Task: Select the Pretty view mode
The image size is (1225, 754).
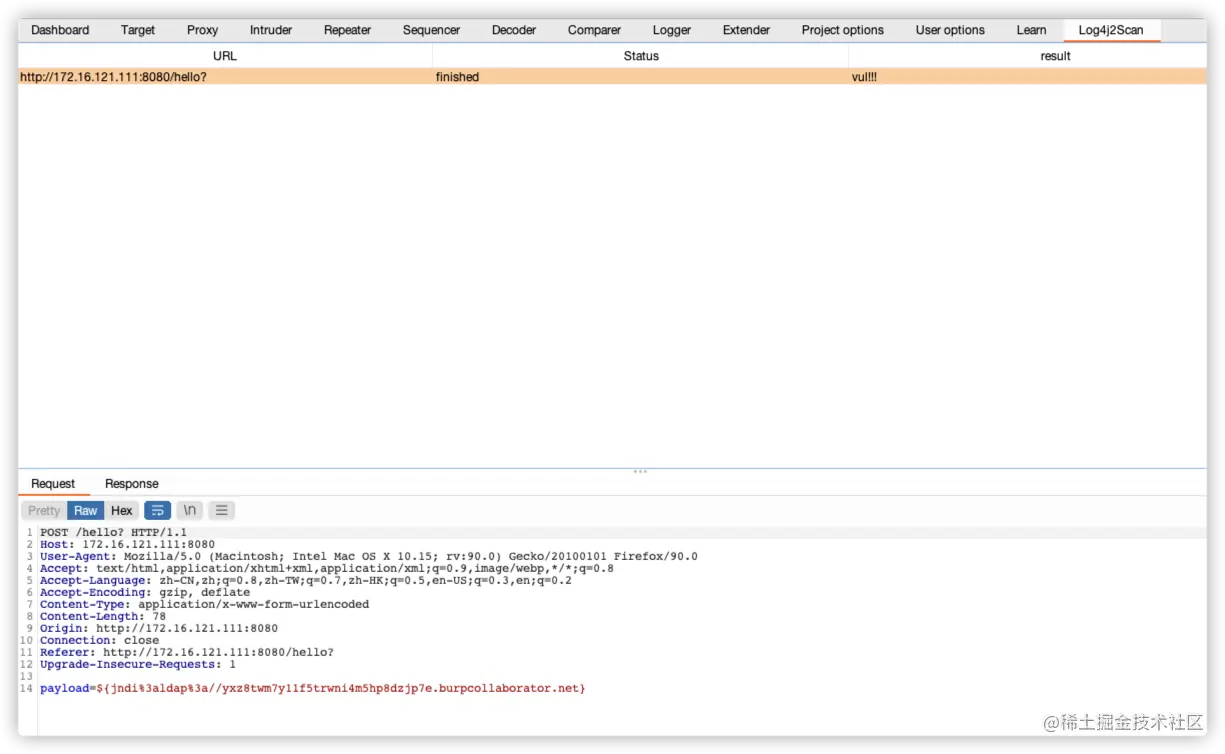Action: (x=44, y=510)
